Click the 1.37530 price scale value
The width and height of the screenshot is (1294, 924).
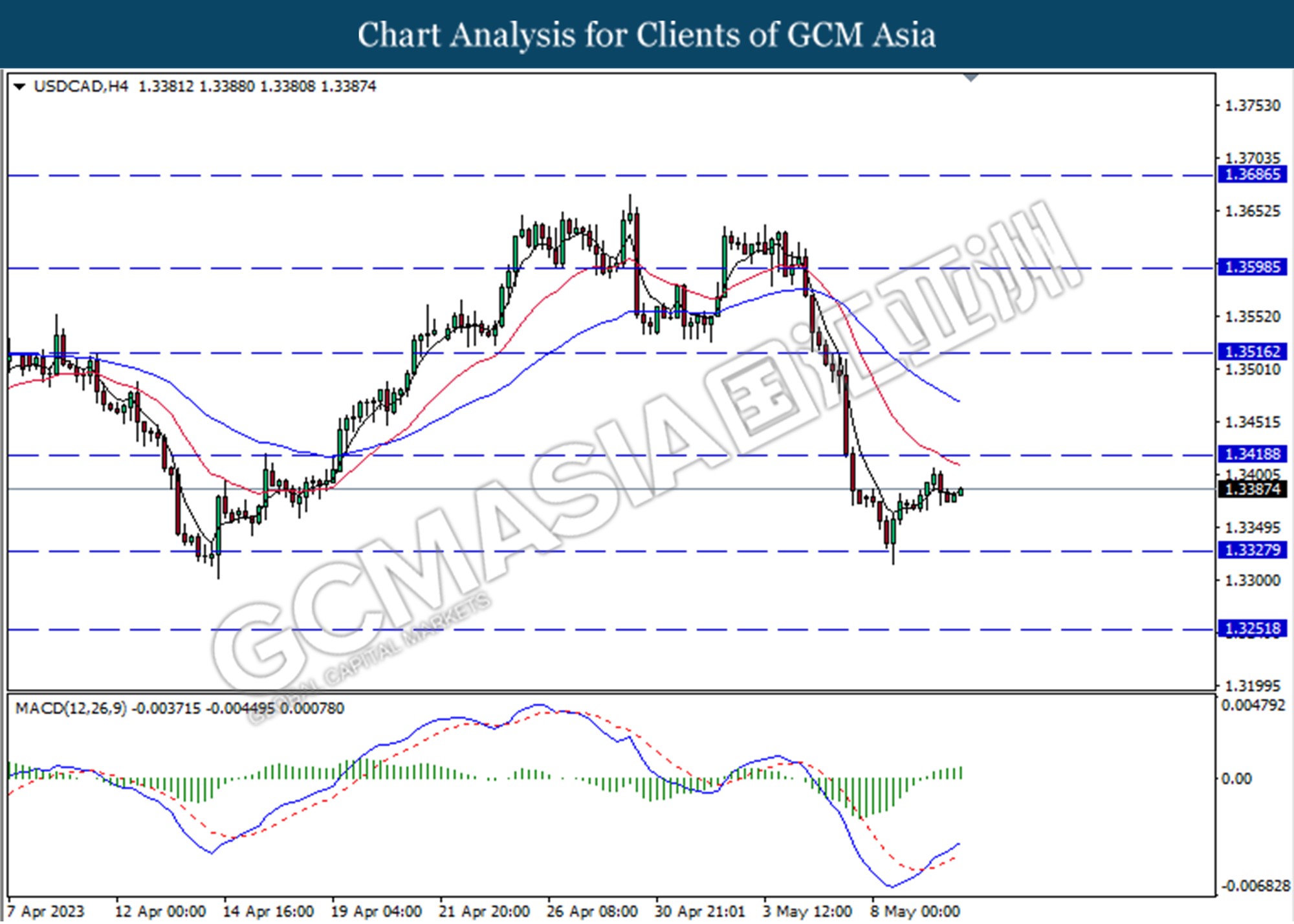pos(1253,105)
